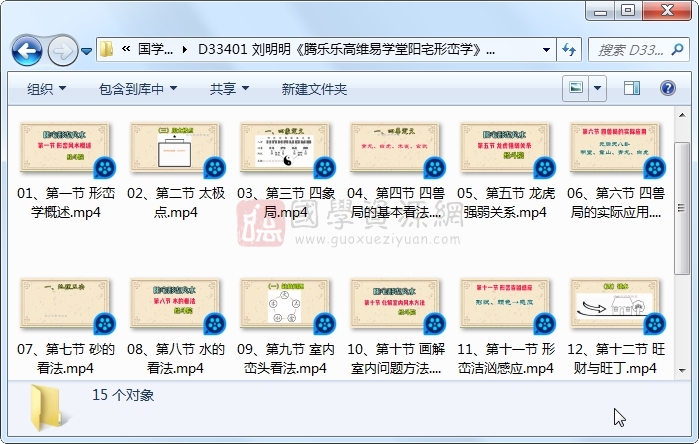The image size is (699, 444).
Task: Go back with the blue Back arrow
Action: pyautogui.click(x=27, y=51)
